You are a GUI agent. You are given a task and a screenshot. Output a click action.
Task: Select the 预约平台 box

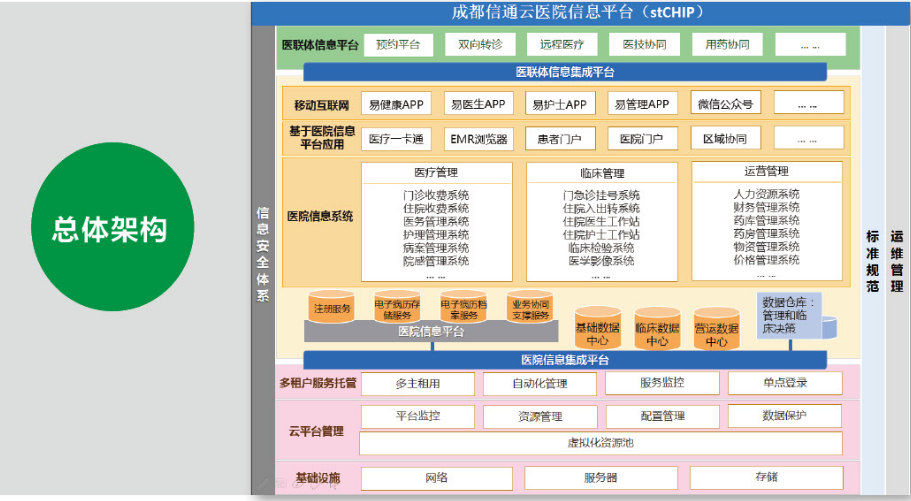click(x=399, y=45)
